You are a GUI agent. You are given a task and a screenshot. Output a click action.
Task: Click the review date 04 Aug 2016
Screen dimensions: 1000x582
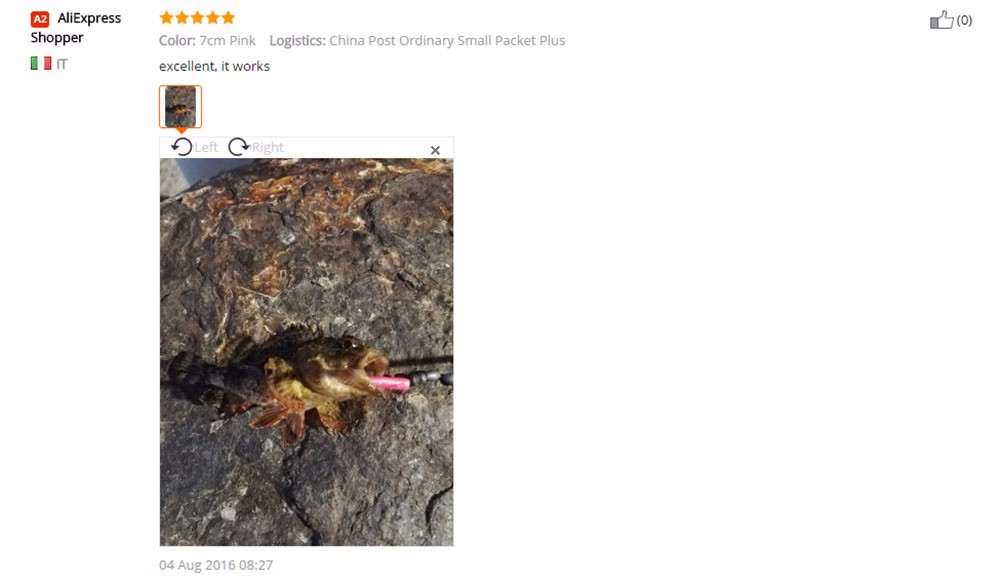point(216,565)
